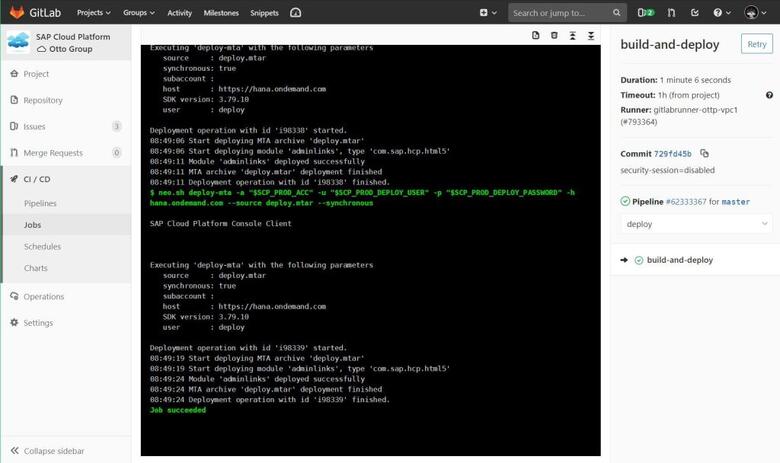The image size is (780, 463).
Task: Open Schedules under CI / CD
Action: tap(42, 246)
